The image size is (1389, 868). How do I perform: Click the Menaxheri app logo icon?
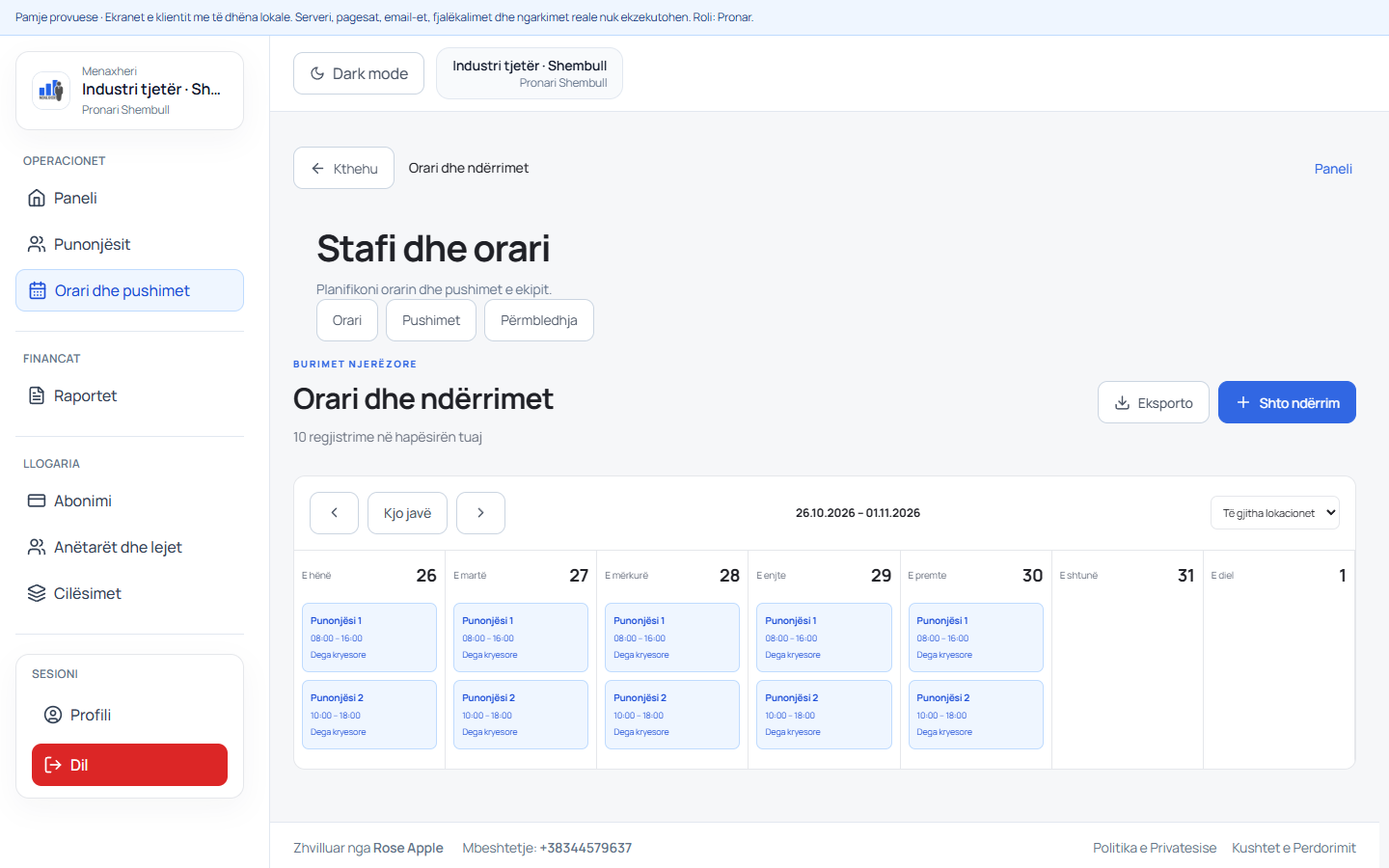click(x=51, y=91)
